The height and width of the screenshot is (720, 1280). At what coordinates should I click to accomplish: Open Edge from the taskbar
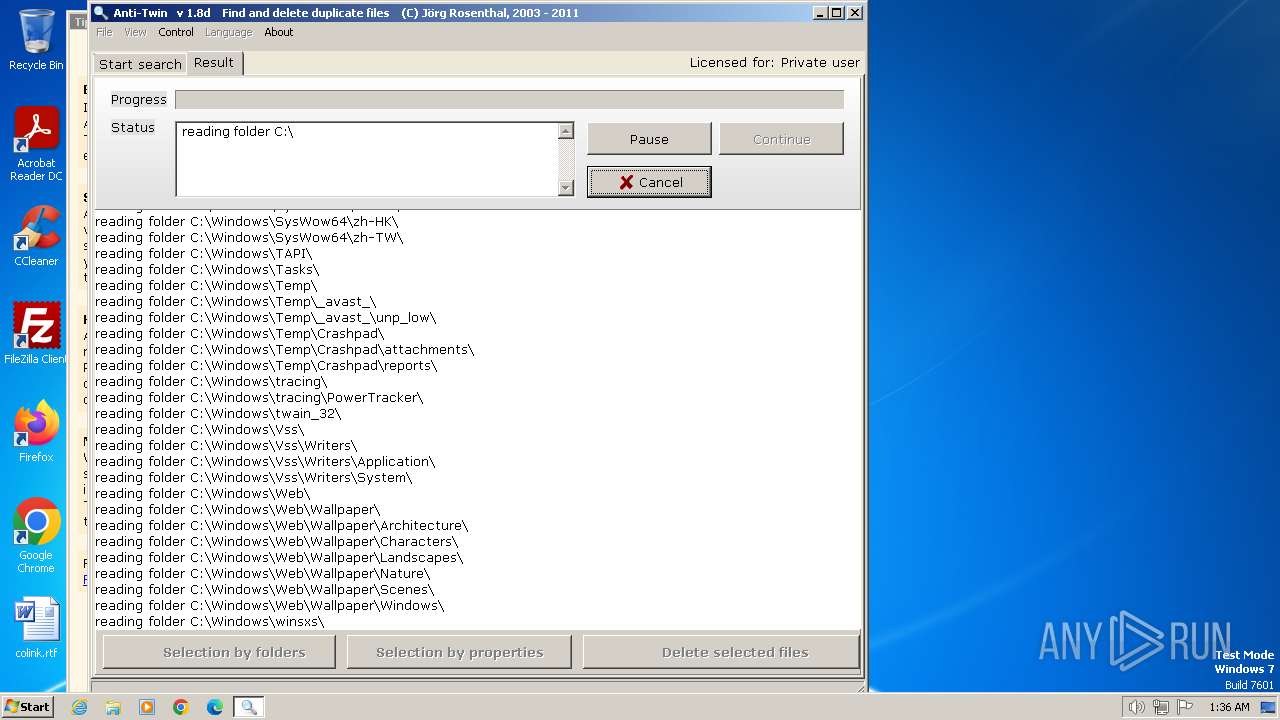[215, 707]
